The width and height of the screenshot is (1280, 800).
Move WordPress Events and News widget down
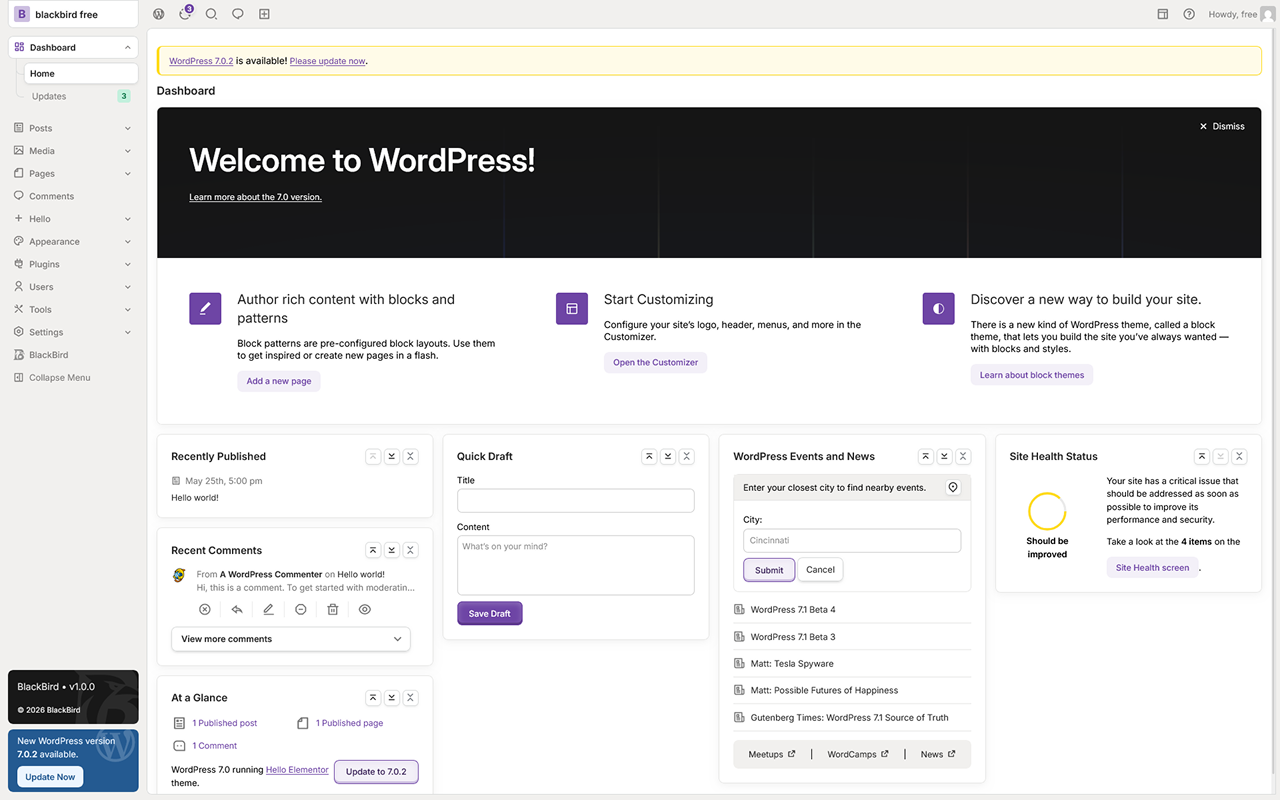coord(944,456)
